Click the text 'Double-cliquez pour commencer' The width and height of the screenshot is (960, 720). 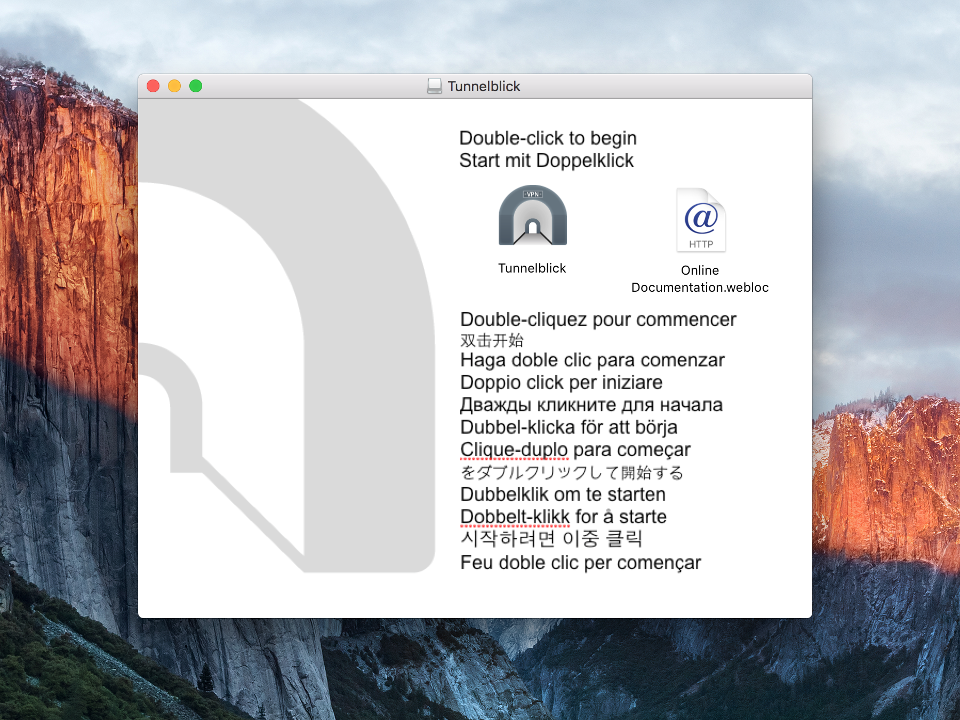coord(598,320)
